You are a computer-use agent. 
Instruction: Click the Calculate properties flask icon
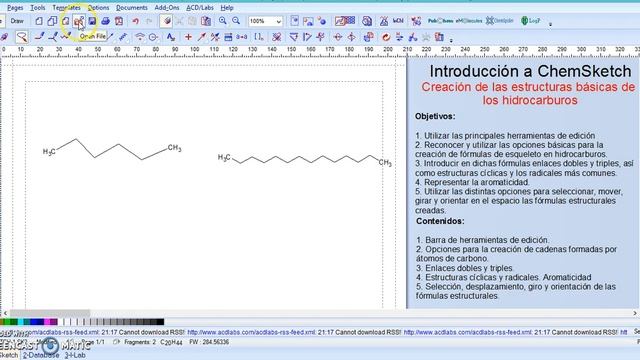click(x=384, y=21)
